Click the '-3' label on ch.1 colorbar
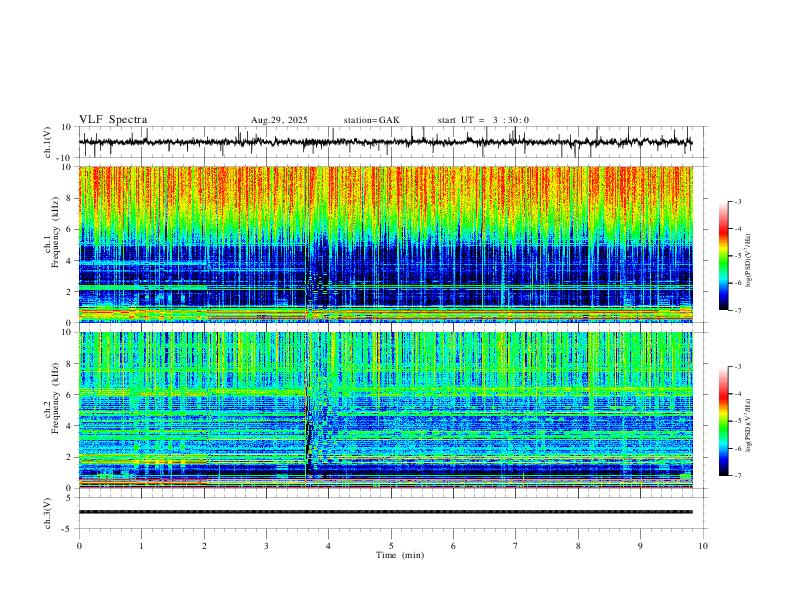This screenshot has width=792, height=612. click(x=737, y=201)
